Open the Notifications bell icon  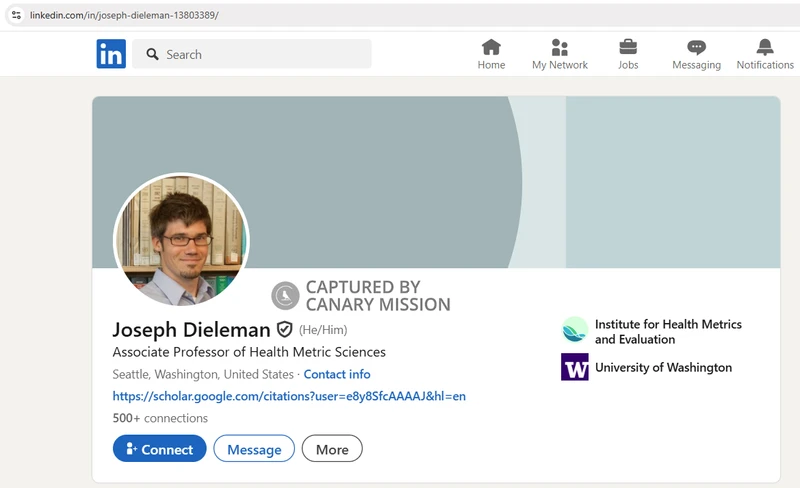(x=765, y=47)
